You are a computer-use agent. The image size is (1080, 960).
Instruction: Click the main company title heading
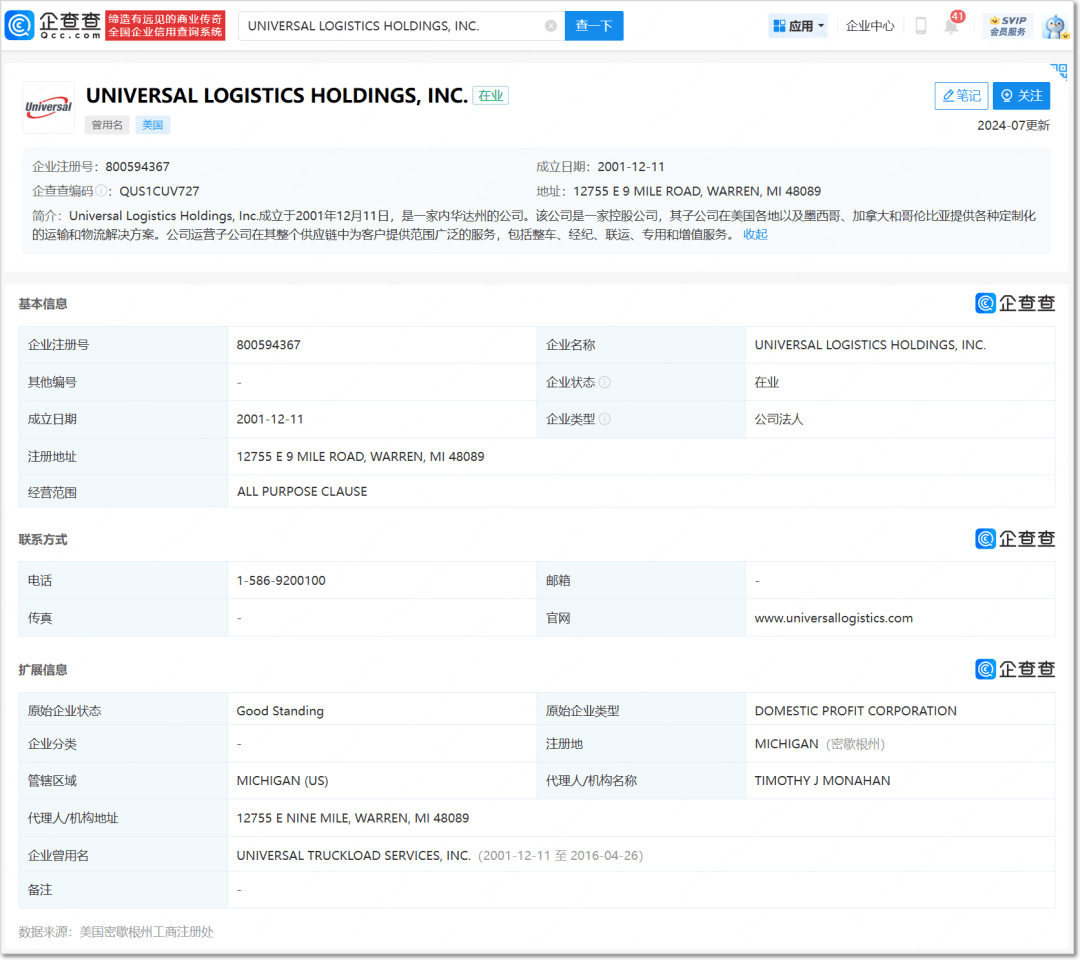(x=277, y=96)
